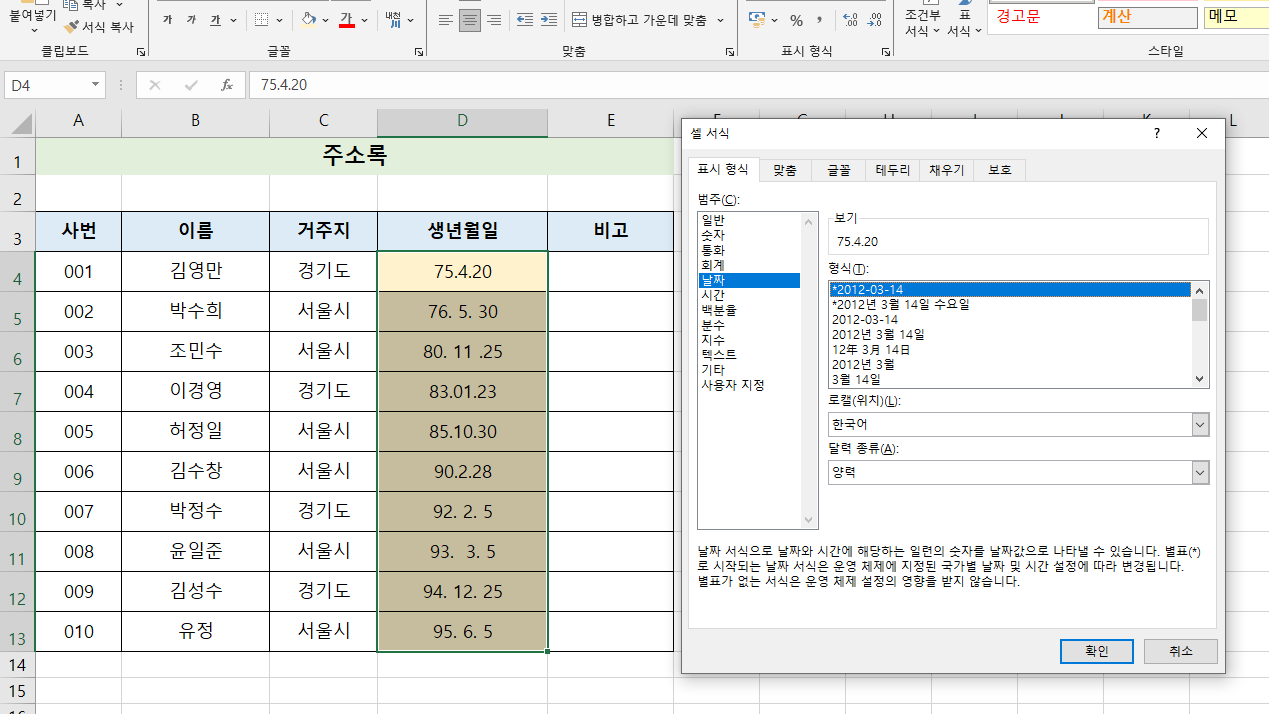Choose format '*2012년 3월 14일 수요일'
The height and width of the screenshot is (714, 1269).
(901, 305)
